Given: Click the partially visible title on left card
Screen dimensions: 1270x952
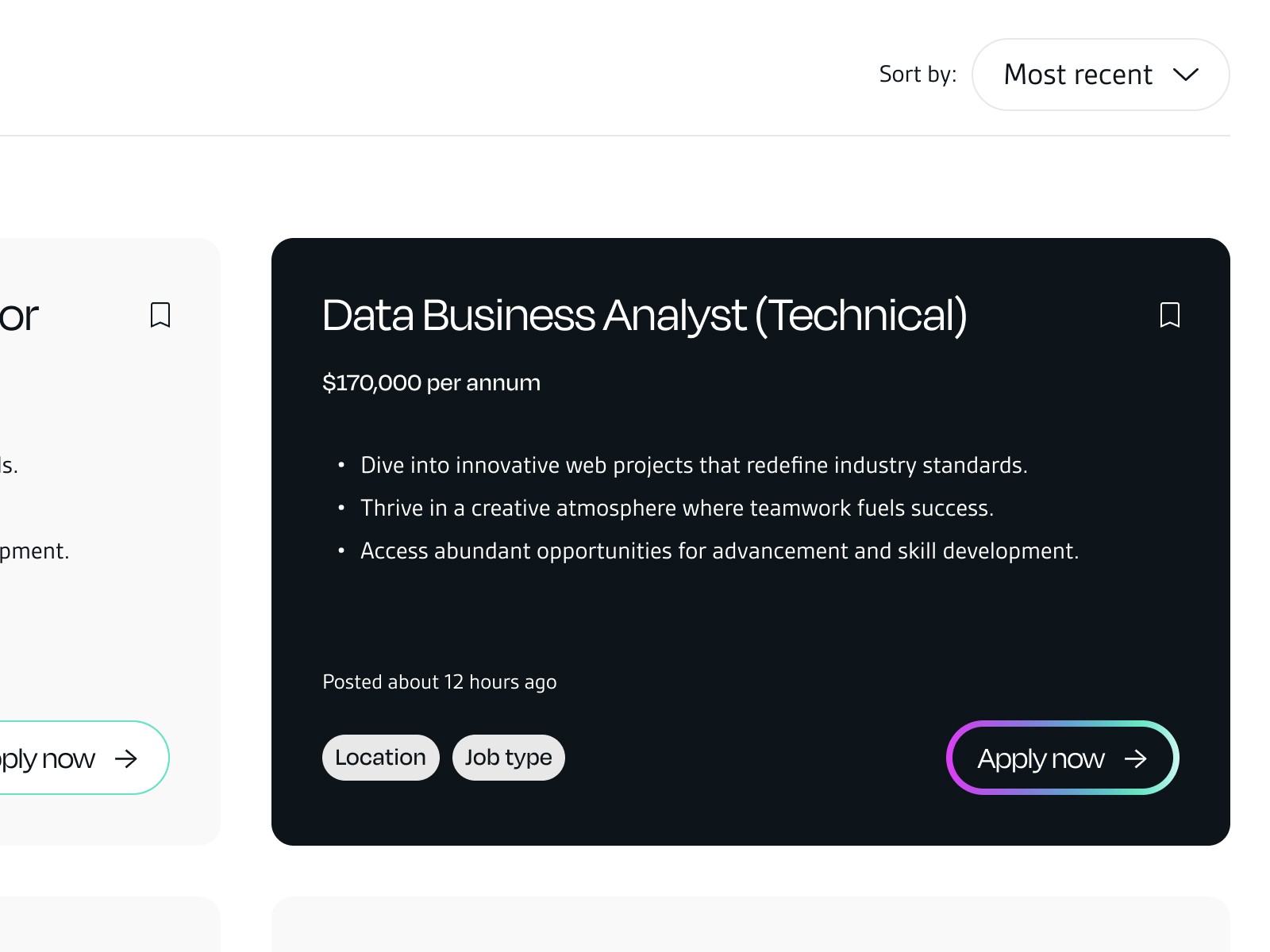Looking at the screenshot, I should click(x=19, y=316).
